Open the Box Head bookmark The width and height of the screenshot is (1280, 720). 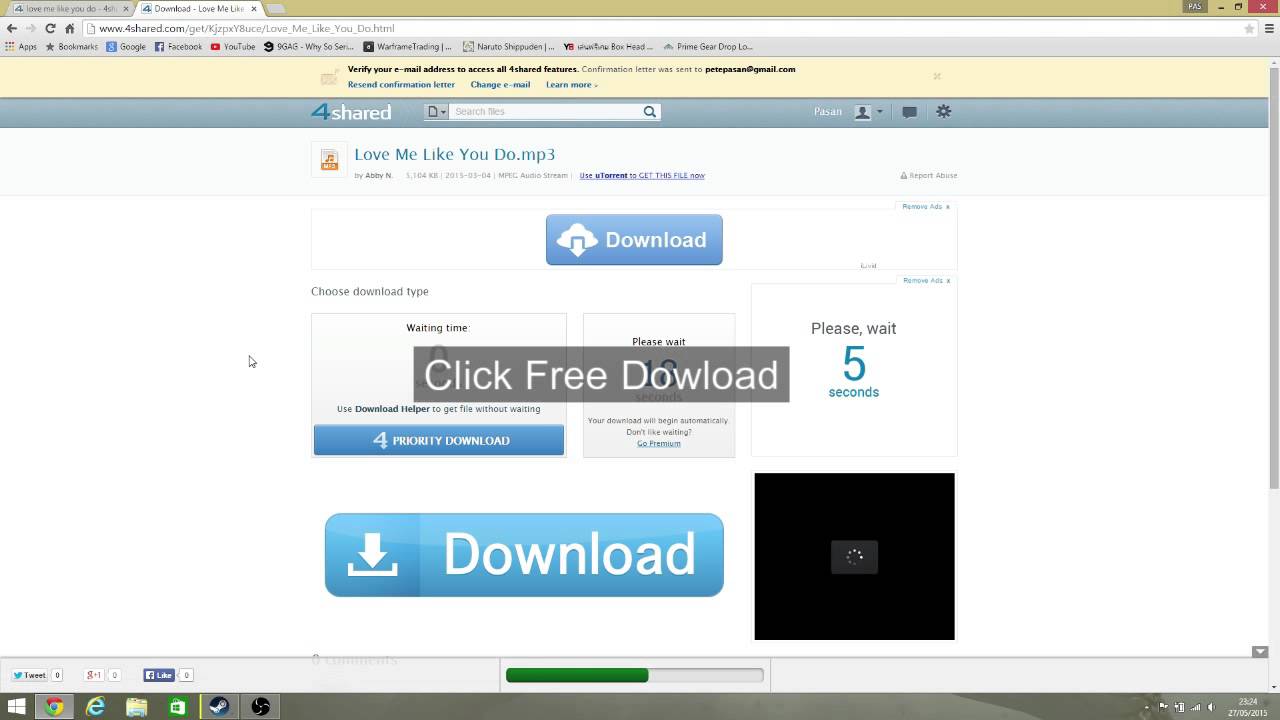[609, 46]
